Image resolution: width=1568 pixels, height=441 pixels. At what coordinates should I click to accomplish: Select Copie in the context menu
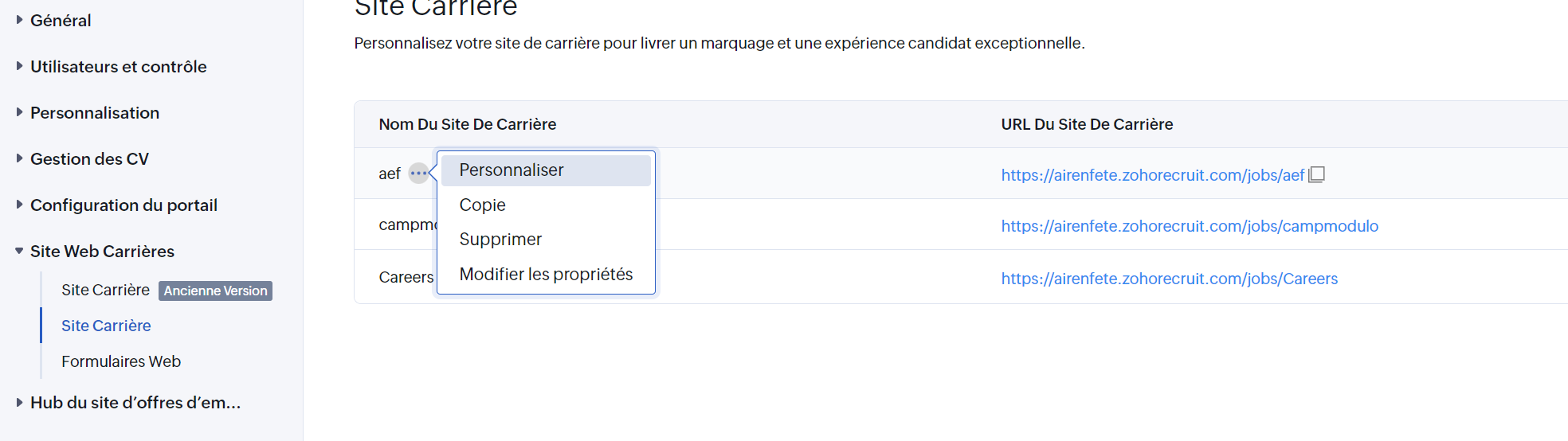pyautogui.click(x=483, y=205)
